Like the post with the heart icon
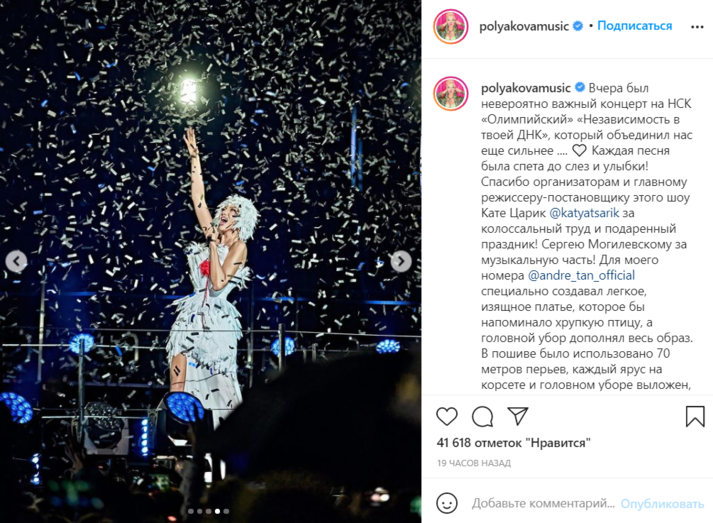The width and height of the screenshot is (713, 523). pos(447,416)
